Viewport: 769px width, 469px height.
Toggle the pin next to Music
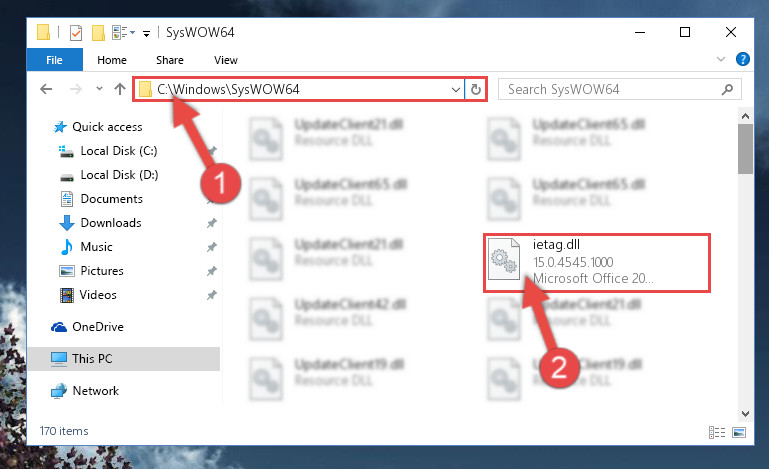pyautogui.click(x=211, y=247)
